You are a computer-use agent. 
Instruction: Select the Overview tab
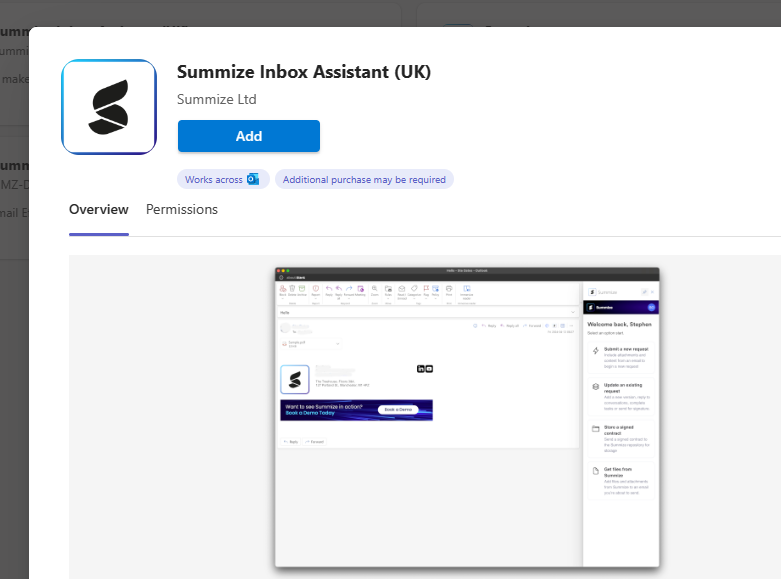[x=99, y=209]
